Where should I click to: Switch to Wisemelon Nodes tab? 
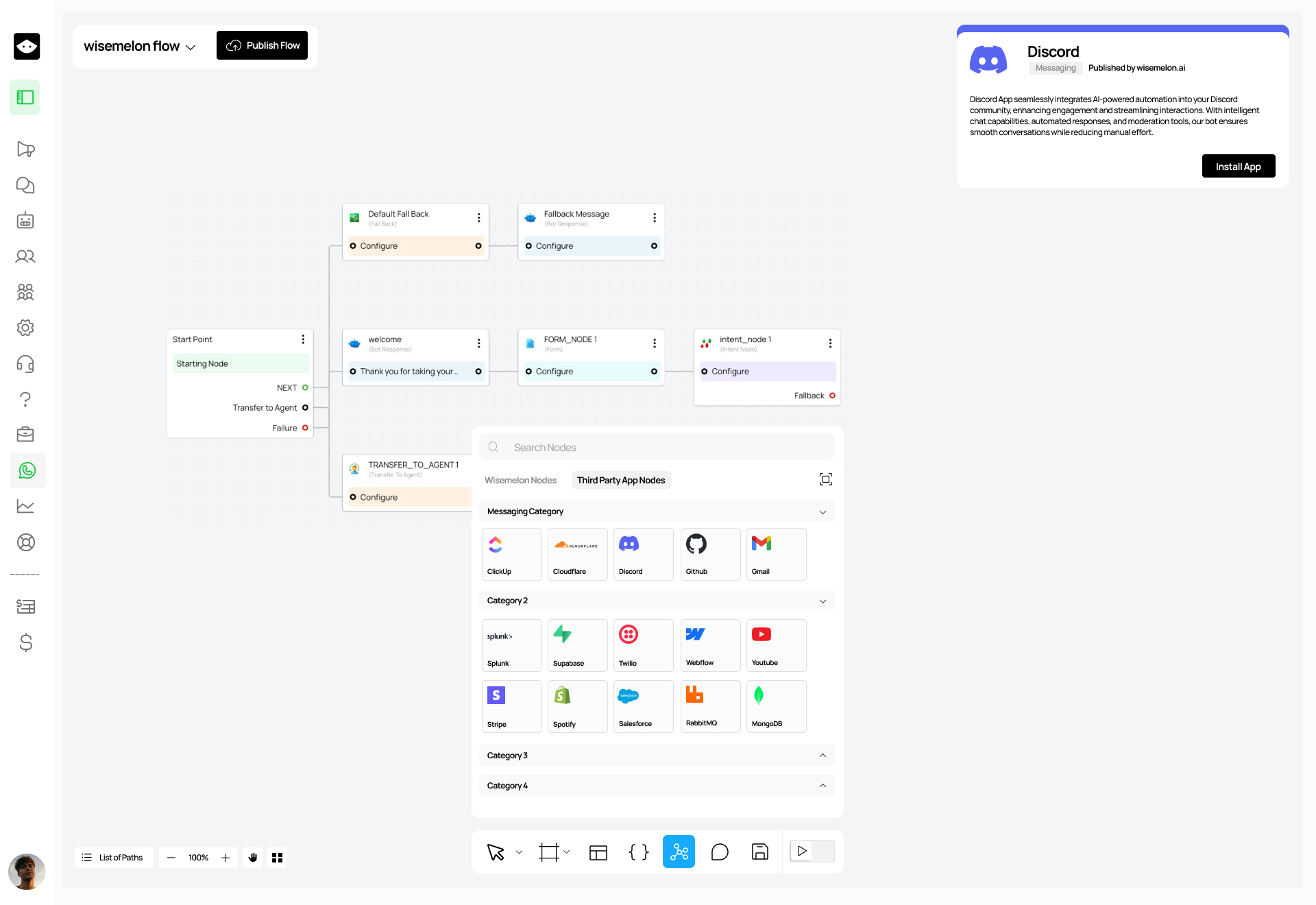(520, 481)
